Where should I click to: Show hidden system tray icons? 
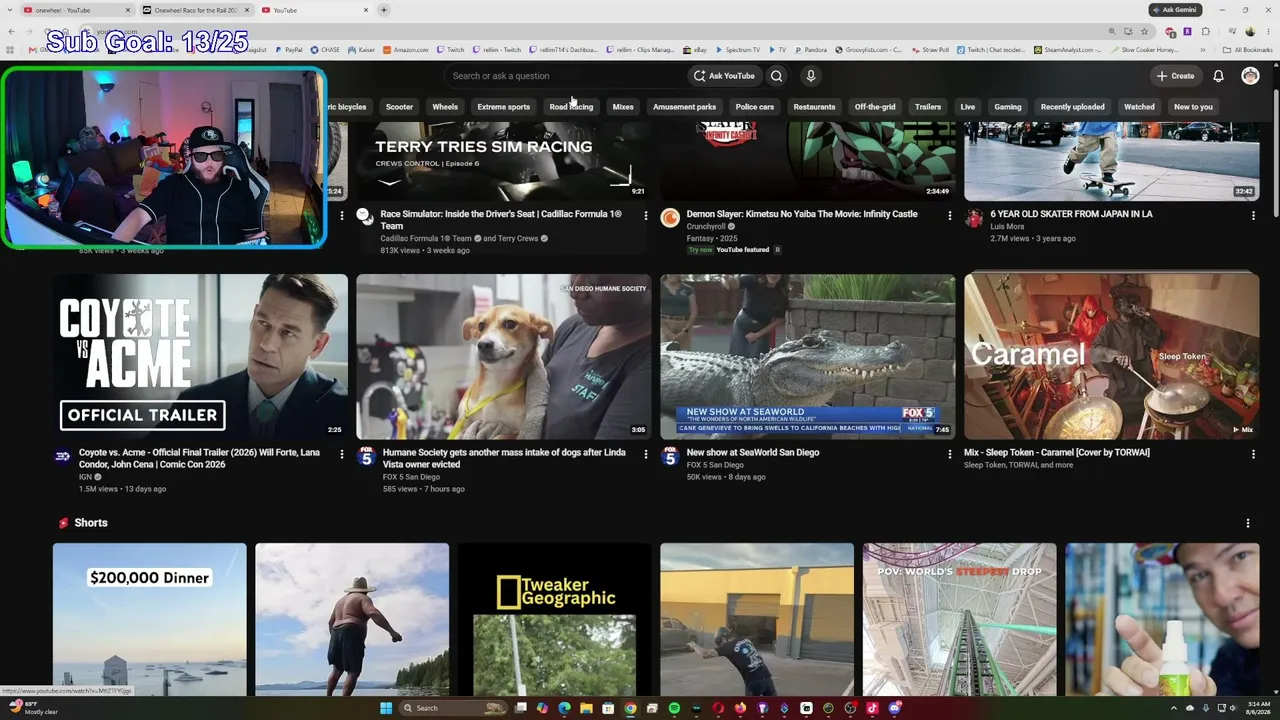click(1176, 708)
